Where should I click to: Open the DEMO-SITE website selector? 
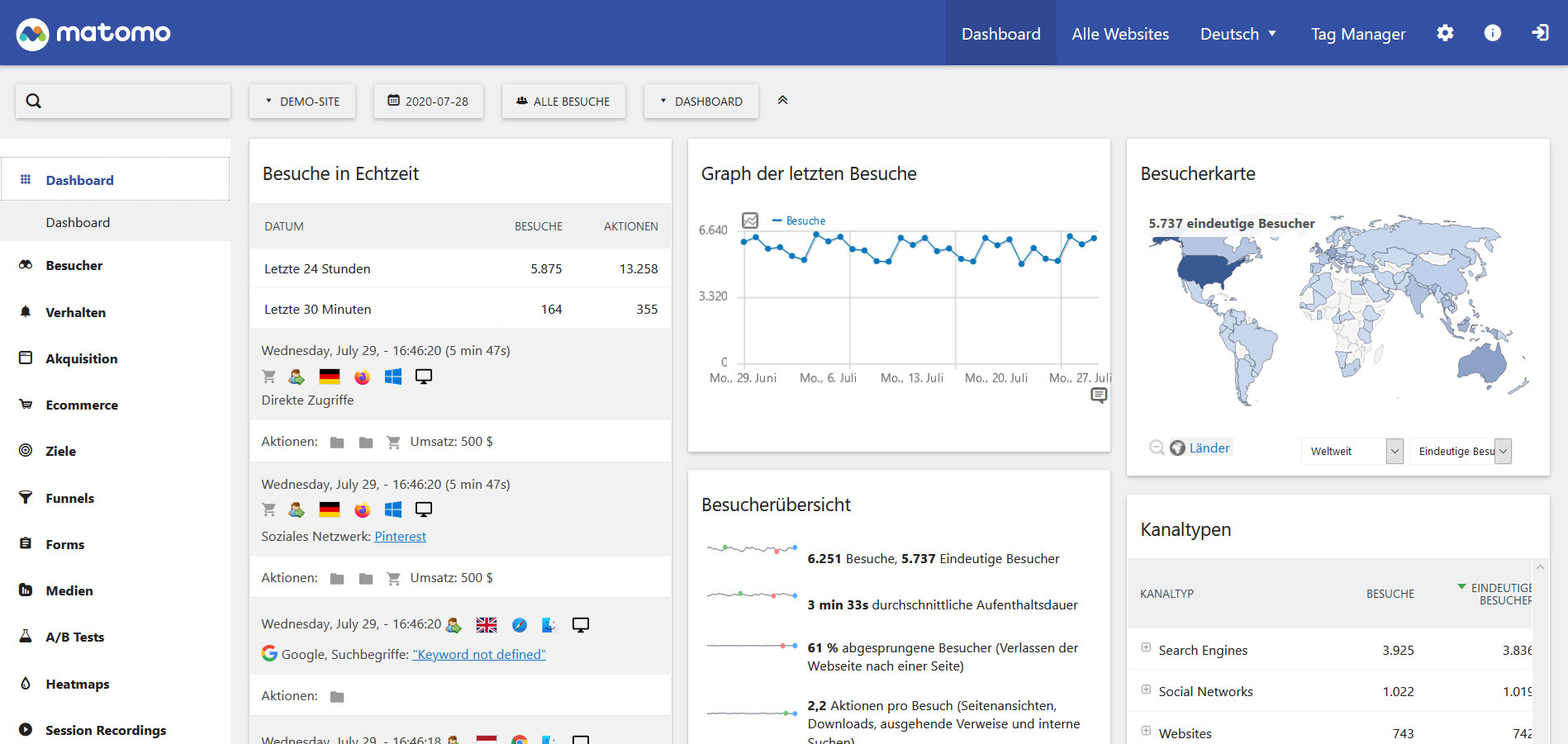pos(302,102)
